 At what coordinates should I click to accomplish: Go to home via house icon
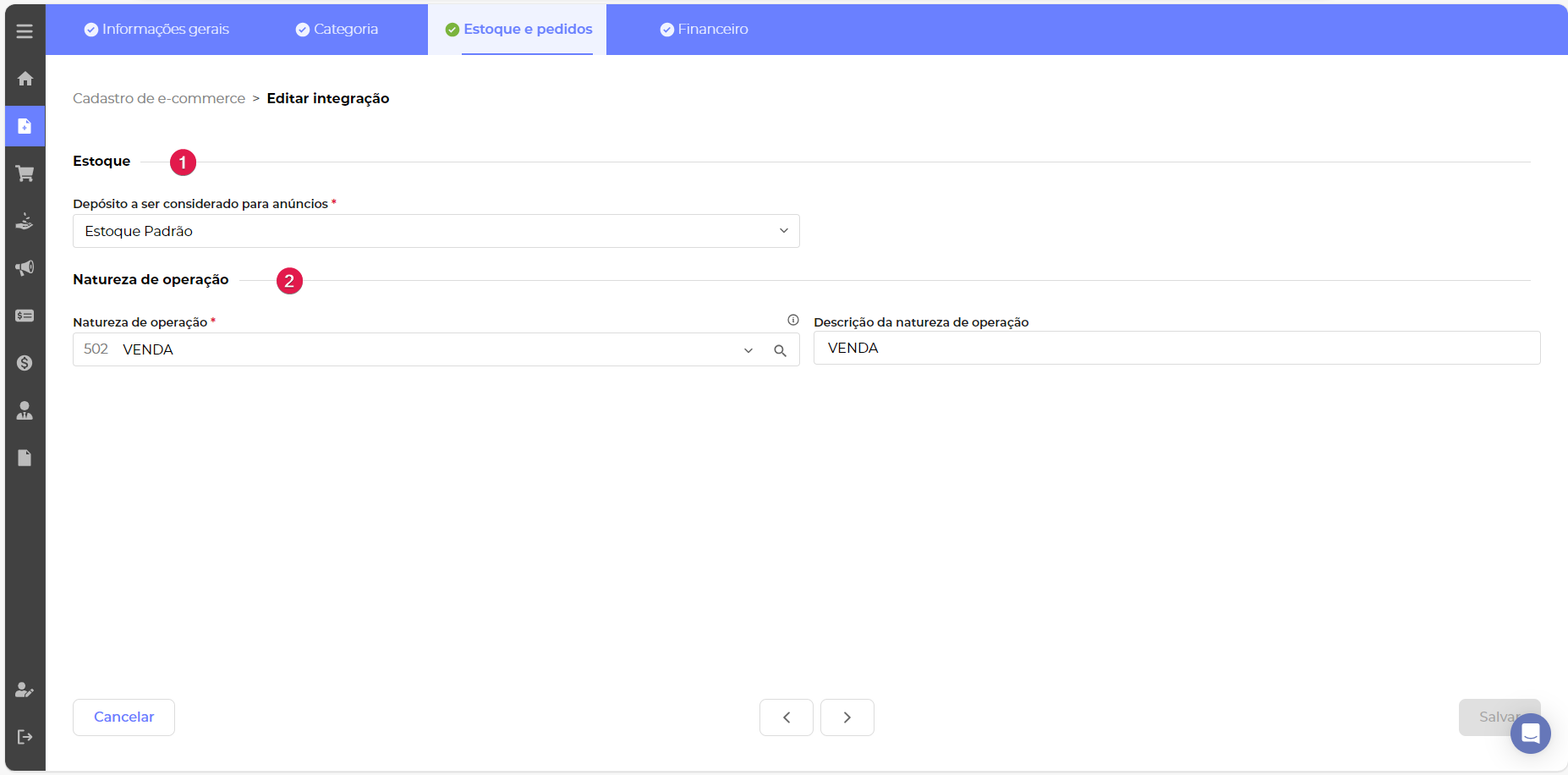25,79
